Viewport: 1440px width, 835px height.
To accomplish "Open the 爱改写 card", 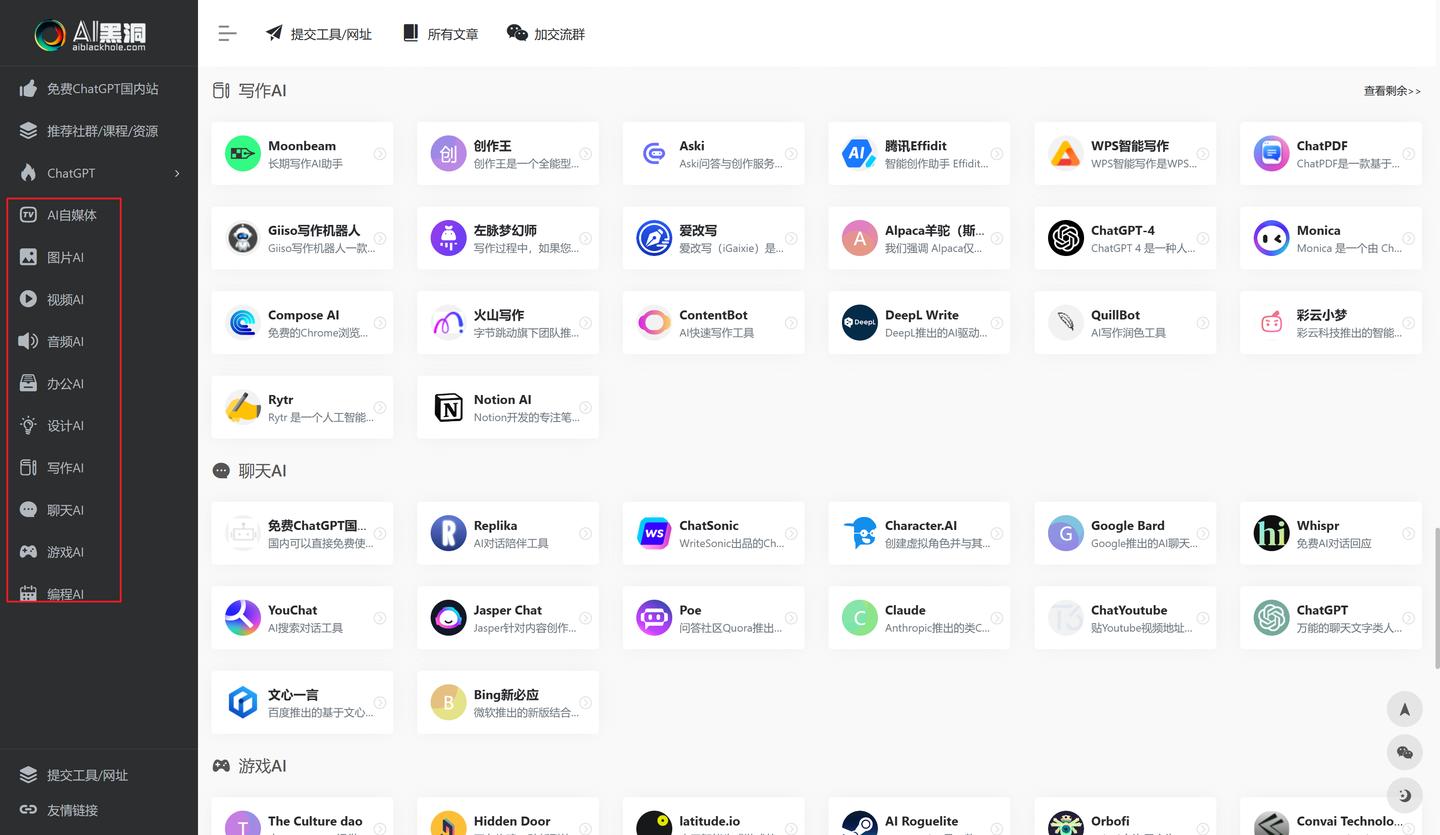I will 713,238.
